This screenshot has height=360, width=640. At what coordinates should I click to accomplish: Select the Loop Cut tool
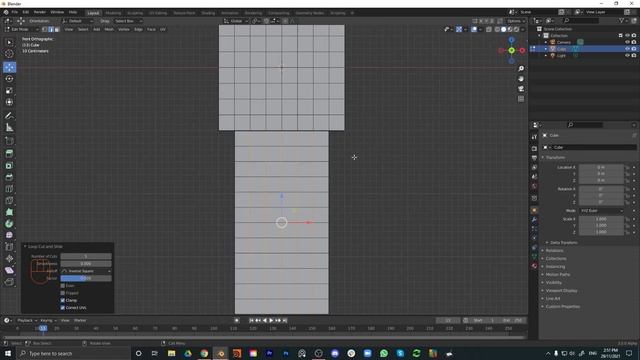(x=9, y=189)
